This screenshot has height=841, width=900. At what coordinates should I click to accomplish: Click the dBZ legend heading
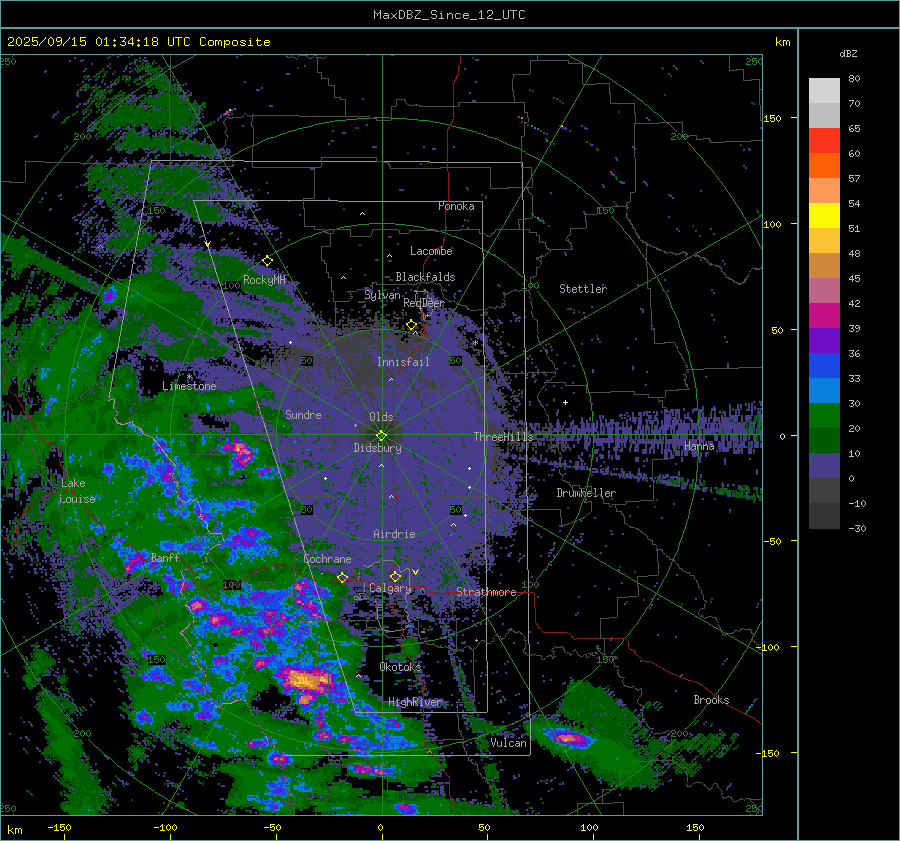pos(848,54)
